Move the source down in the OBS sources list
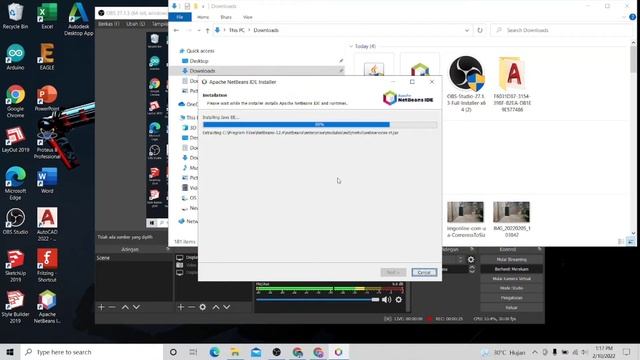The image size is (640, 360). coord(227,307)
